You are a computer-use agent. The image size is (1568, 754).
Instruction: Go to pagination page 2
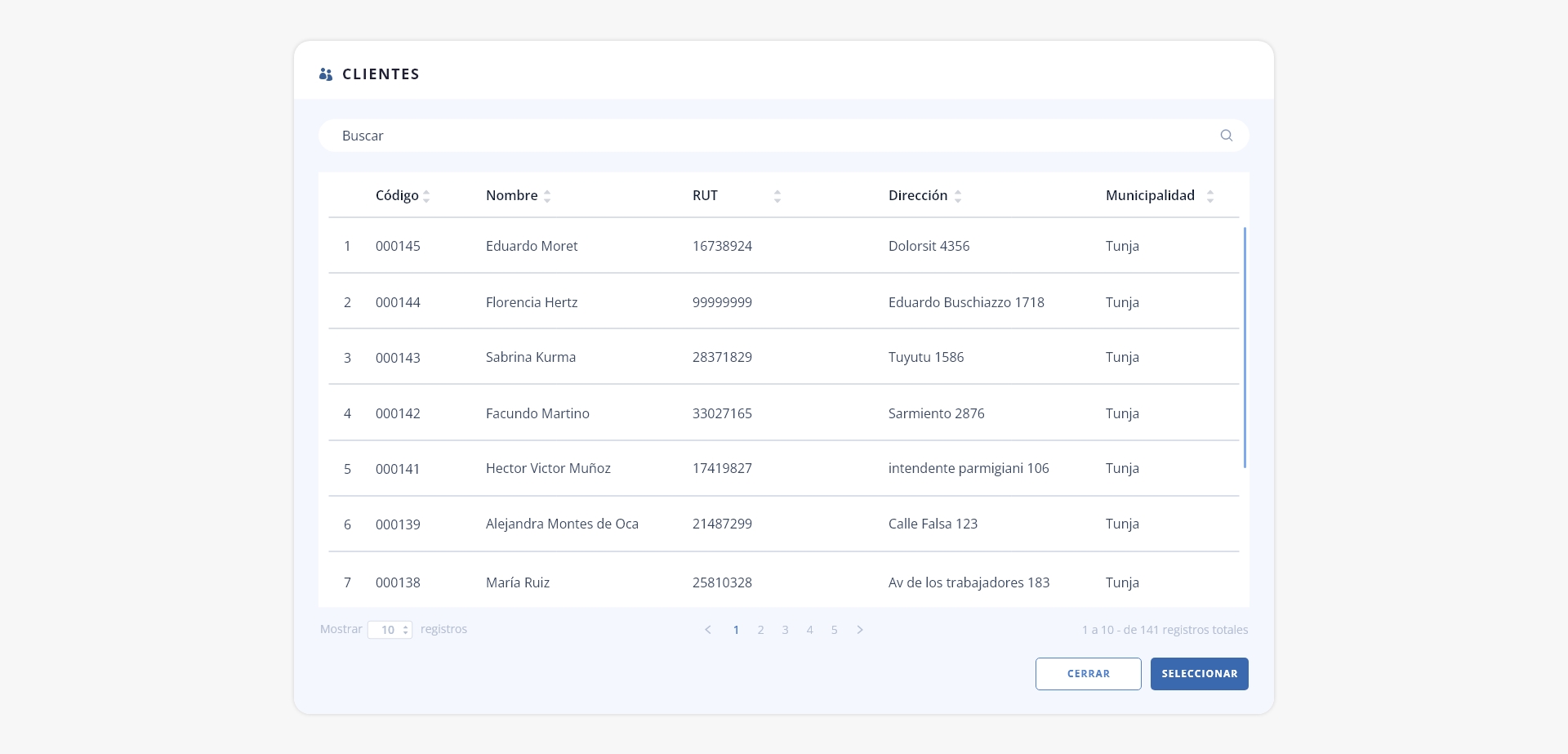pos(760,630)
